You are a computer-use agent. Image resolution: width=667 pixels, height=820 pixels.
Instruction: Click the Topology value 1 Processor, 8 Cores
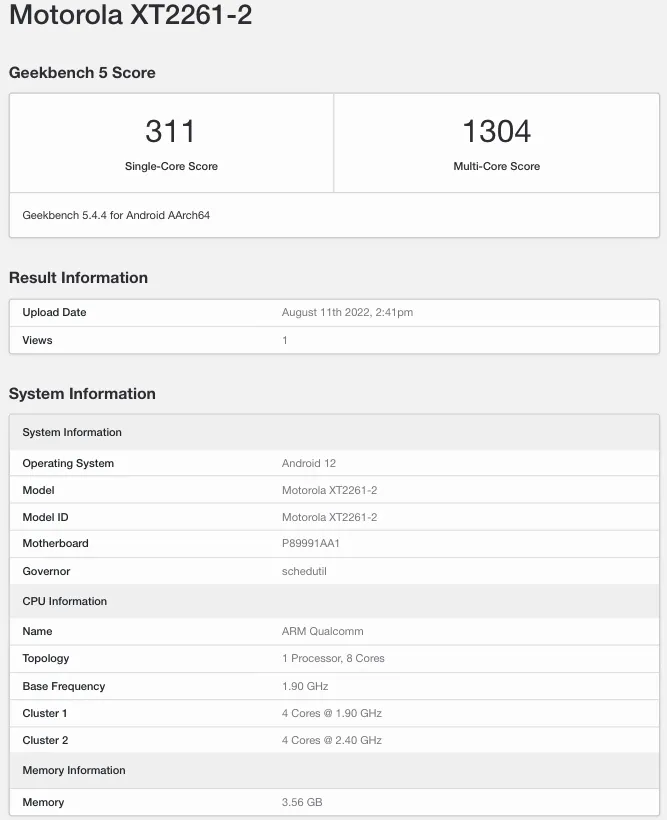[333, 658]
